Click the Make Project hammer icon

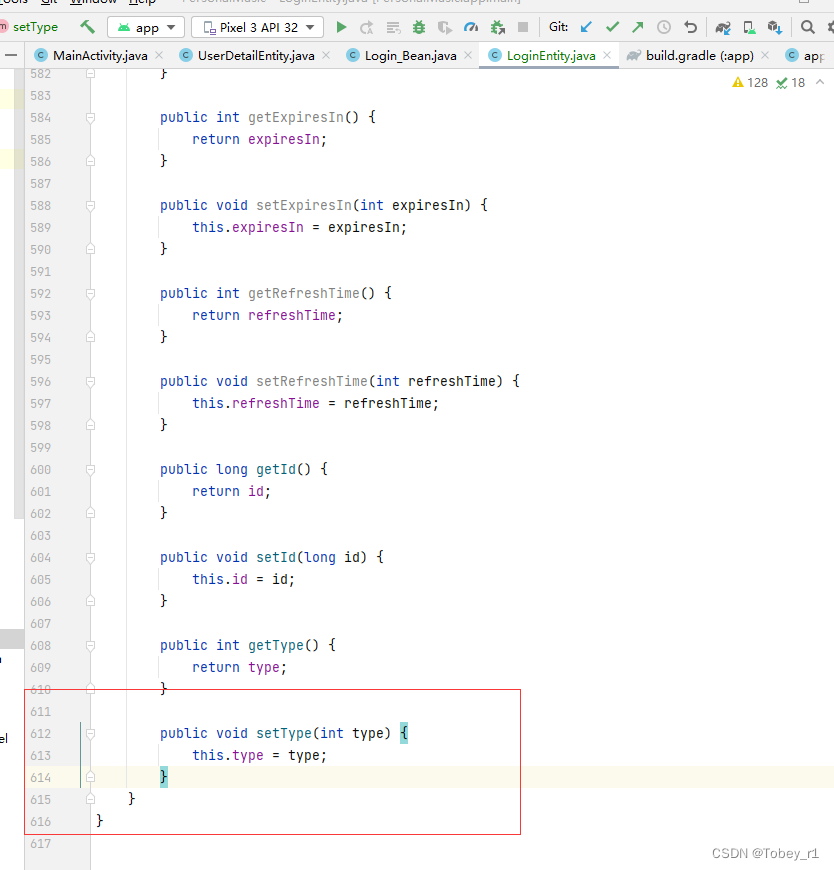(x=88, y=27)
